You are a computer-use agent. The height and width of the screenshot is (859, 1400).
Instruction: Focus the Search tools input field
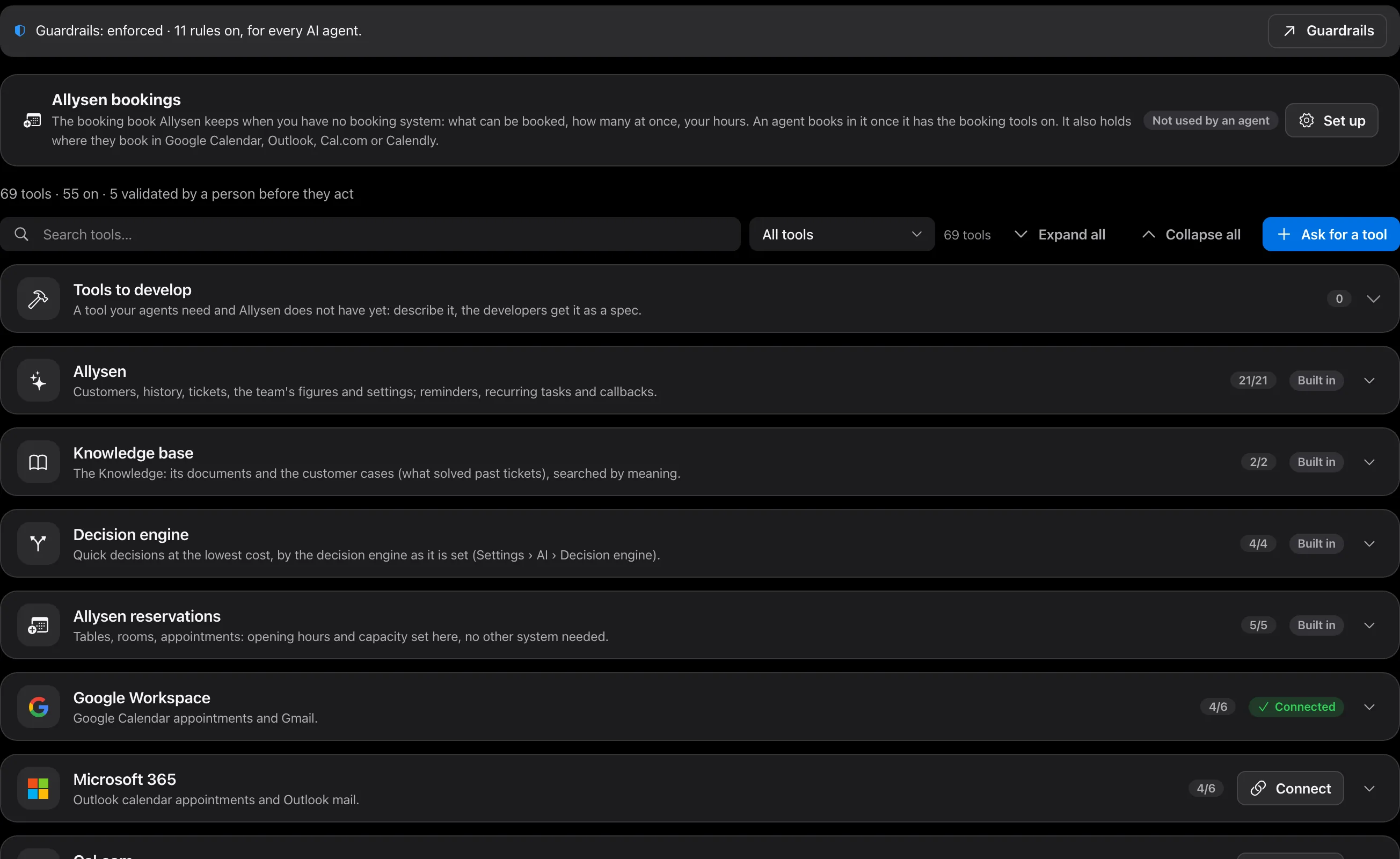pyautogui.click(x=370, y=234)
